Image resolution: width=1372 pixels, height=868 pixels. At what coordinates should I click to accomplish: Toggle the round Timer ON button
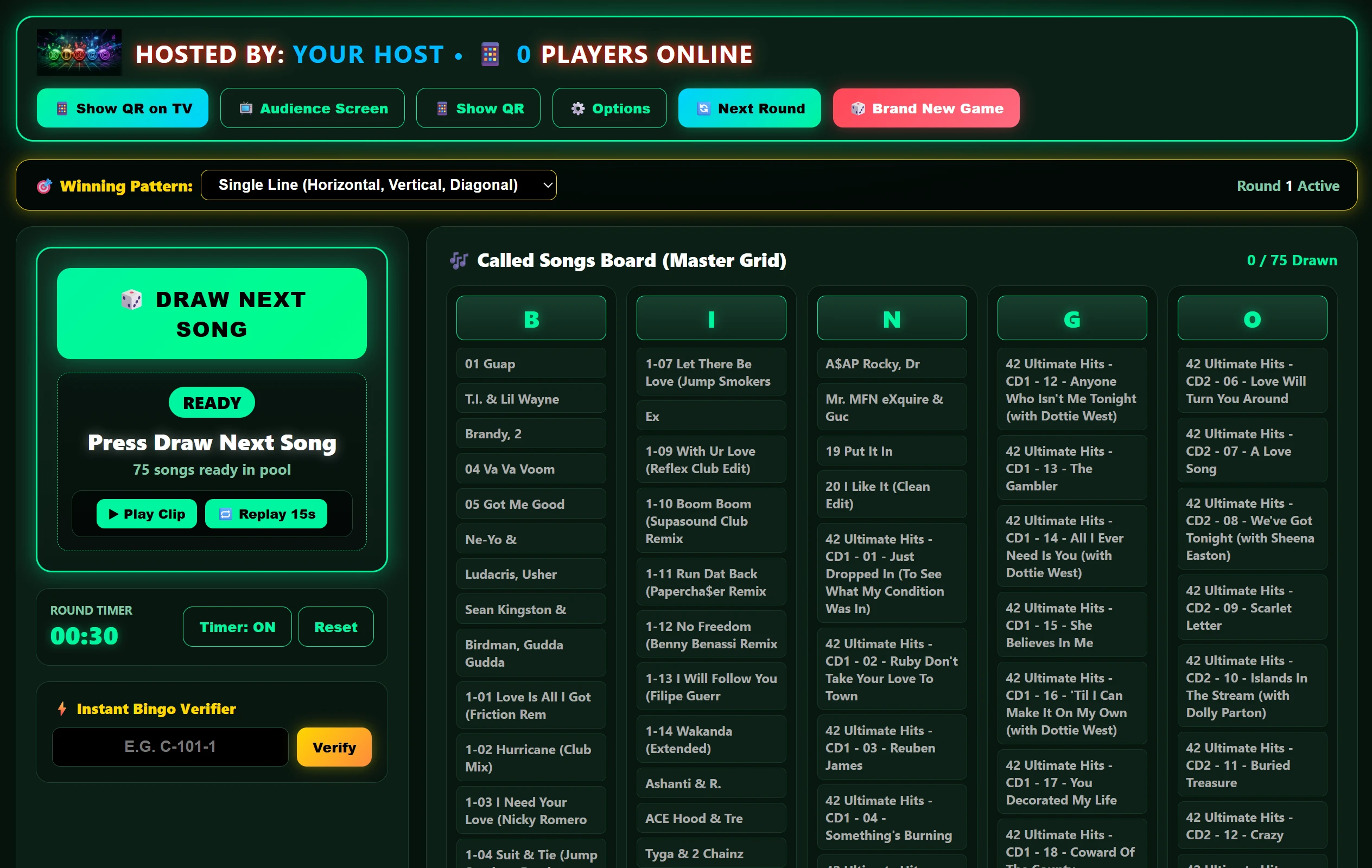(237, 627)
